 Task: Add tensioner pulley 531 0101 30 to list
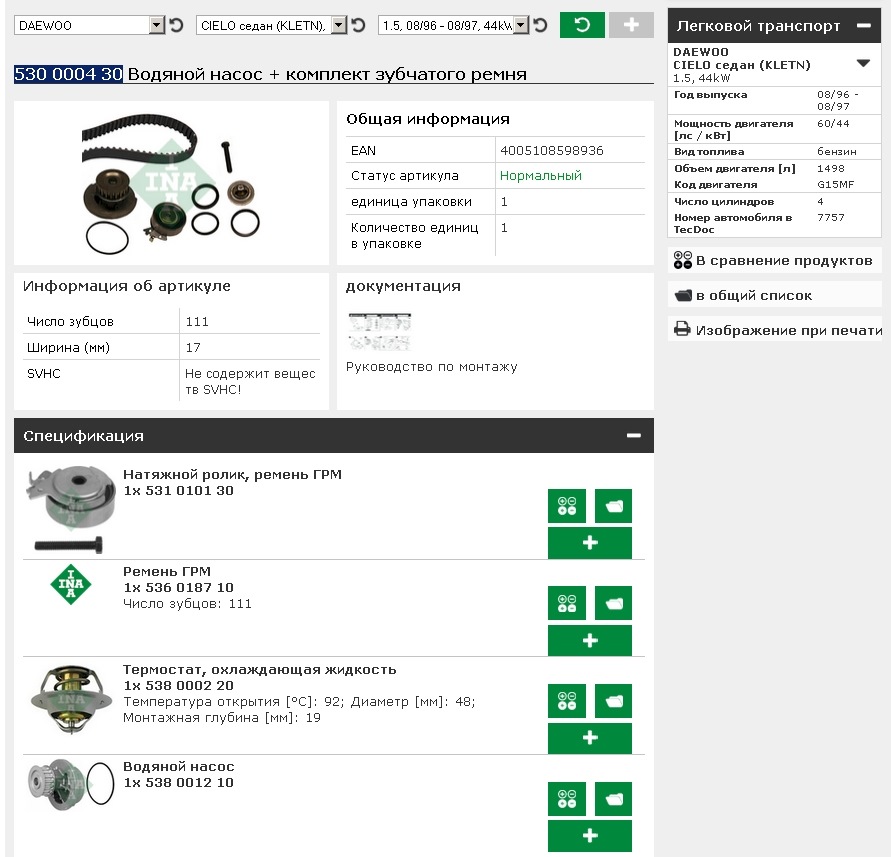pos(613,506)
